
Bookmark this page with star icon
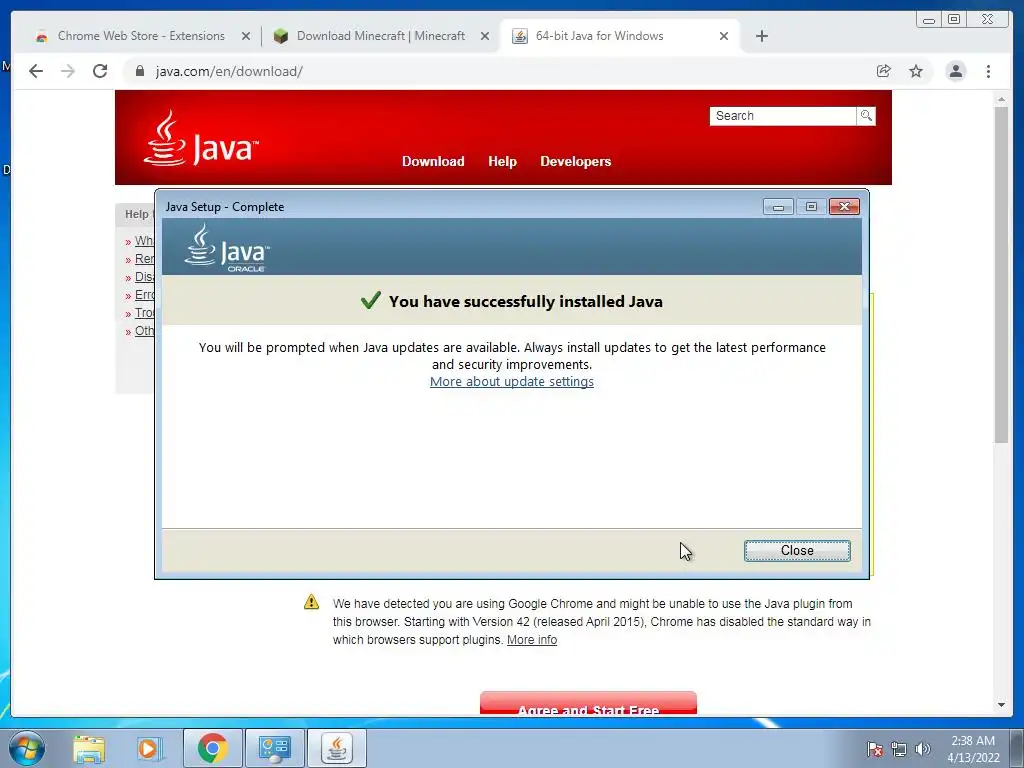[916, 71]
